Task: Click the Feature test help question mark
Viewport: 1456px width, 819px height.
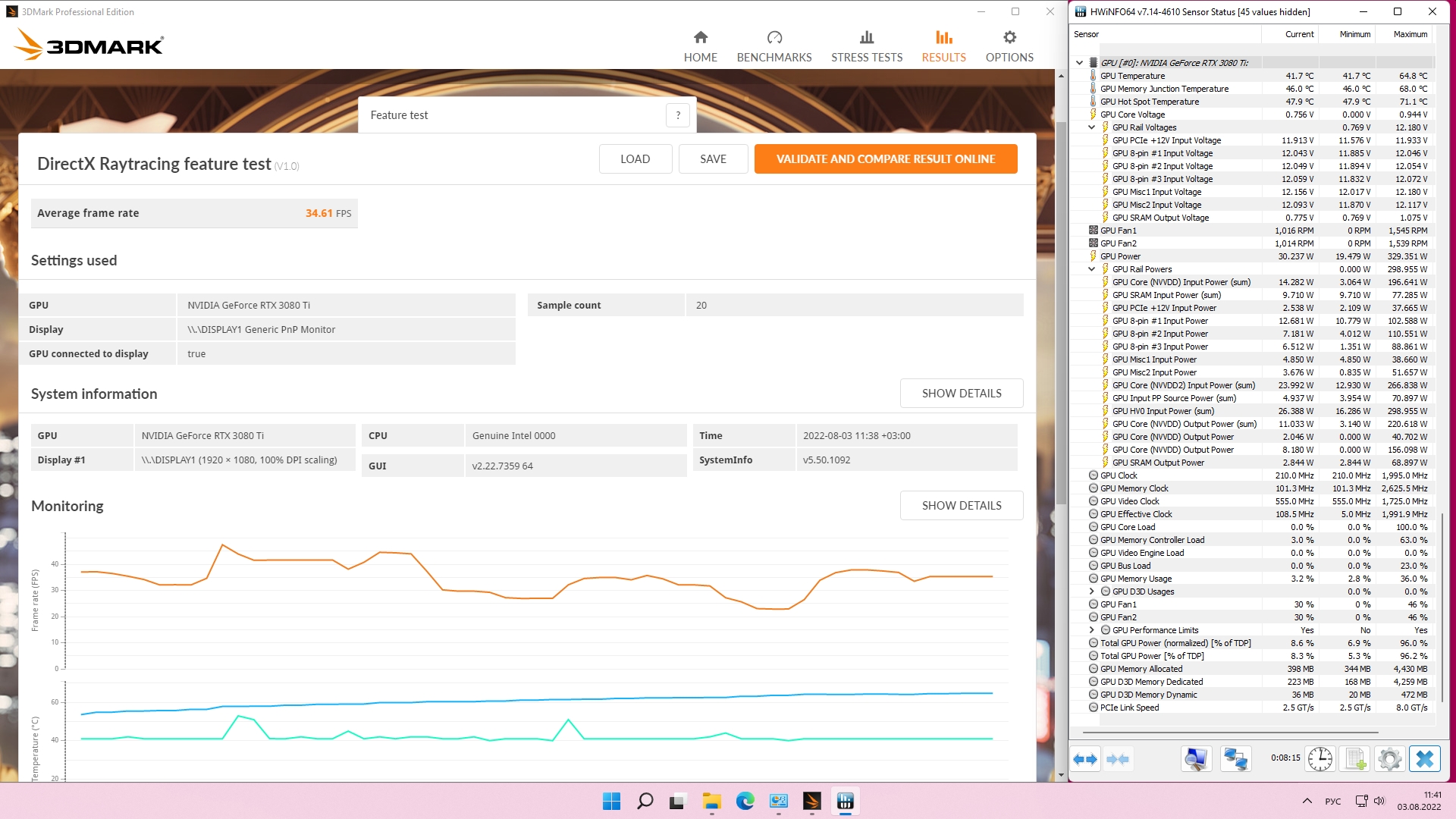Action: tap(678, 115)
